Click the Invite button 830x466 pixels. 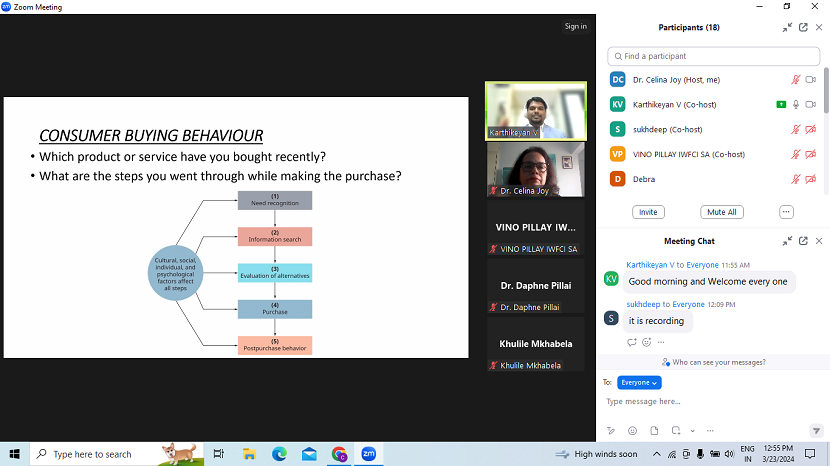click(648, 212)
